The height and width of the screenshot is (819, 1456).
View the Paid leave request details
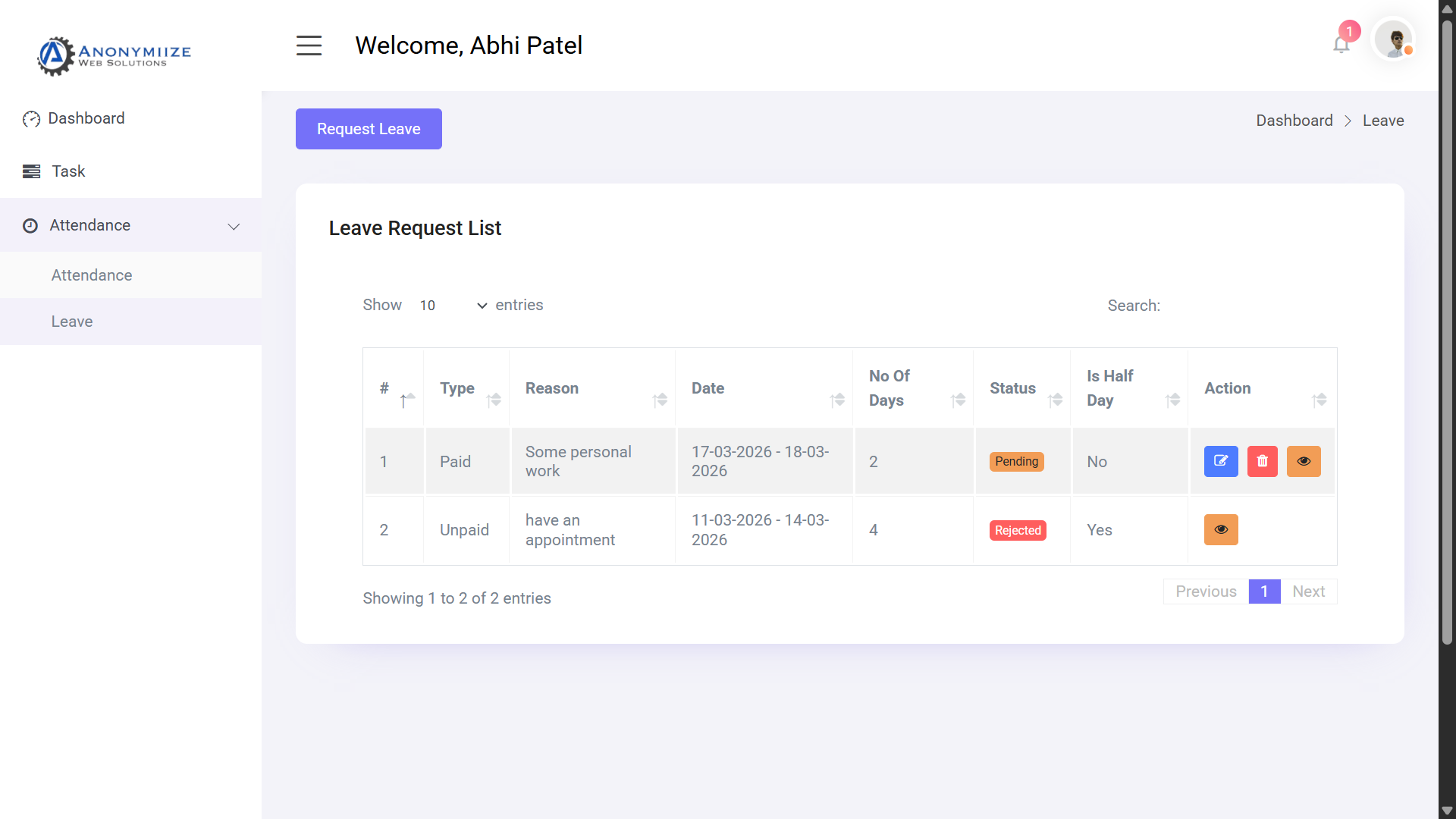coord(1304,461)
